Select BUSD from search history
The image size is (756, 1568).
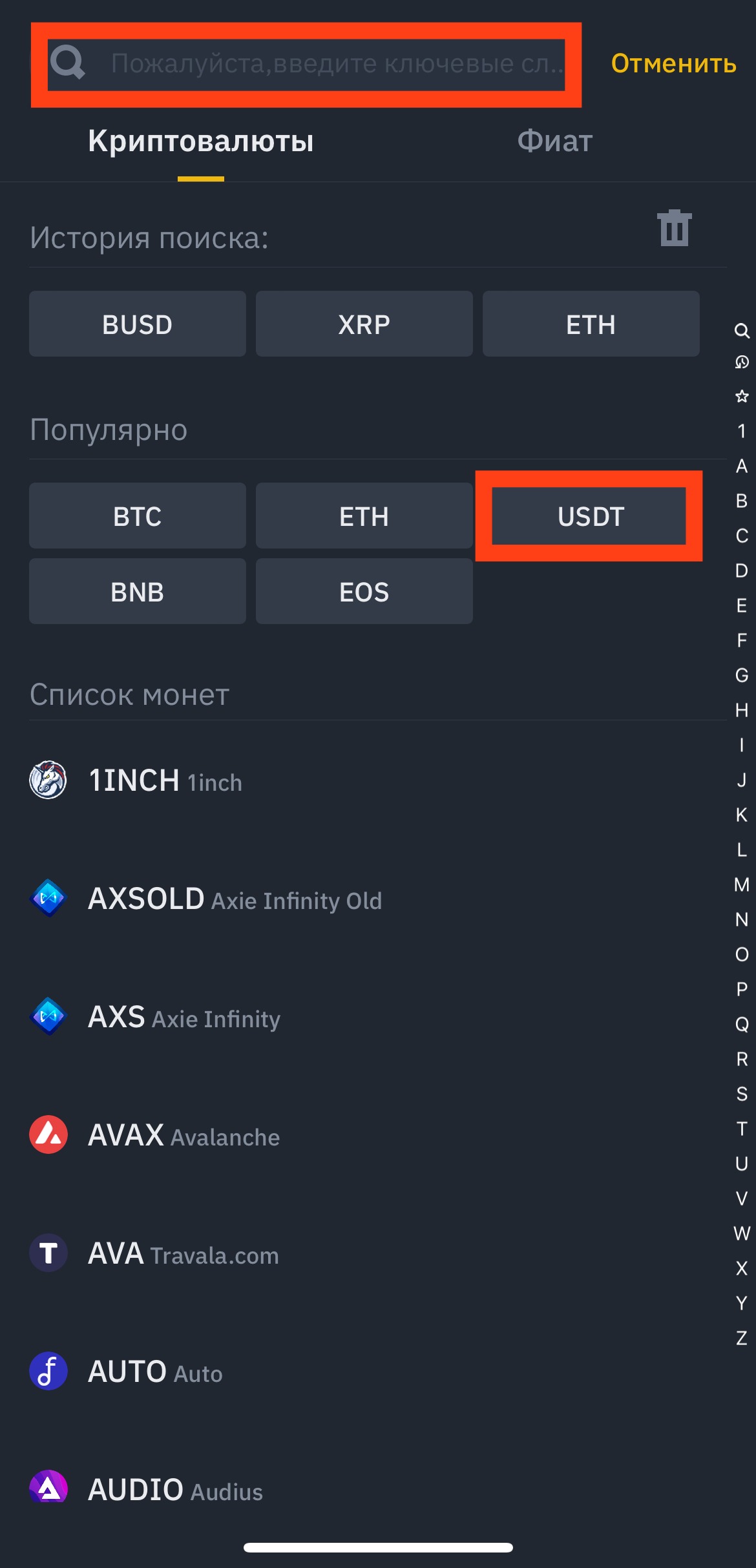(137, 324)
